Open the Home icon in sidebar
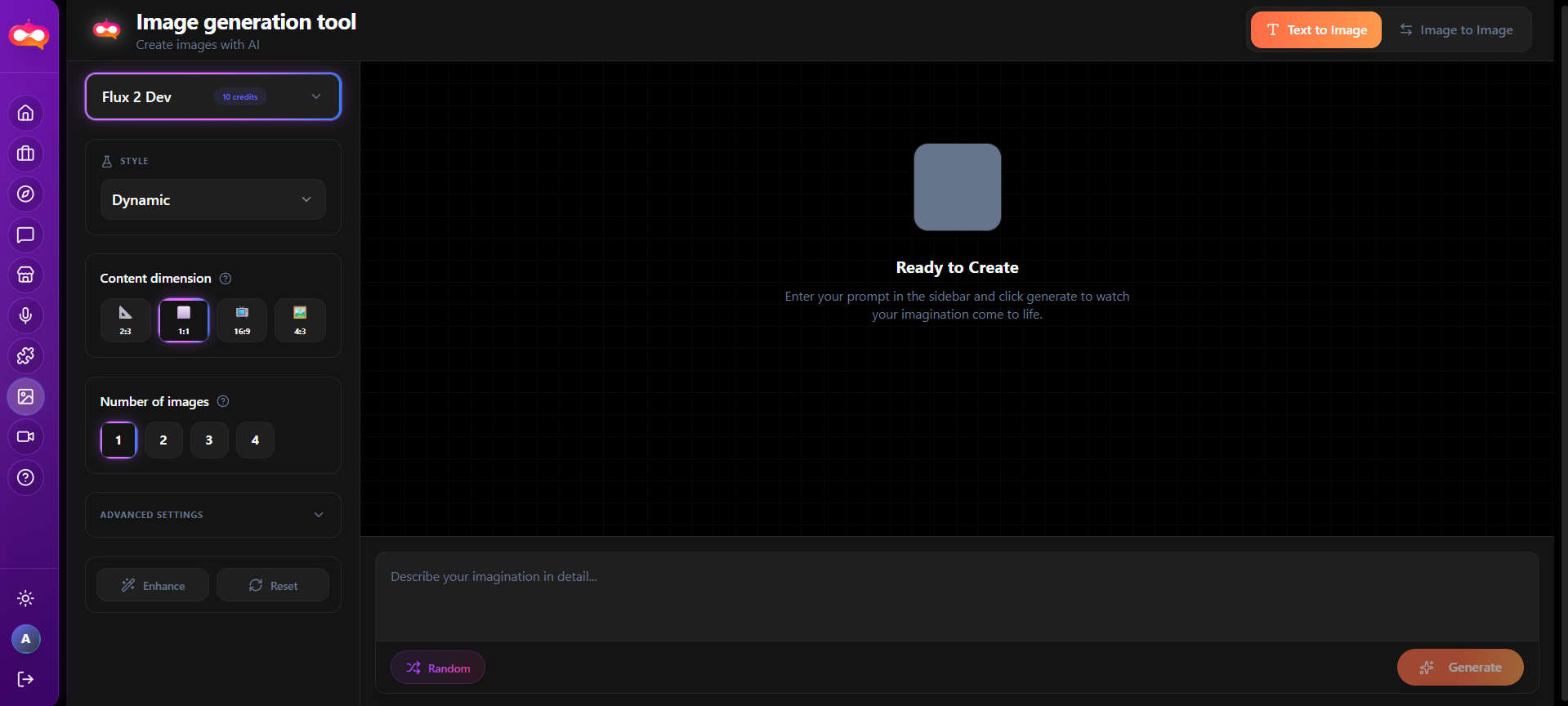 25,113
